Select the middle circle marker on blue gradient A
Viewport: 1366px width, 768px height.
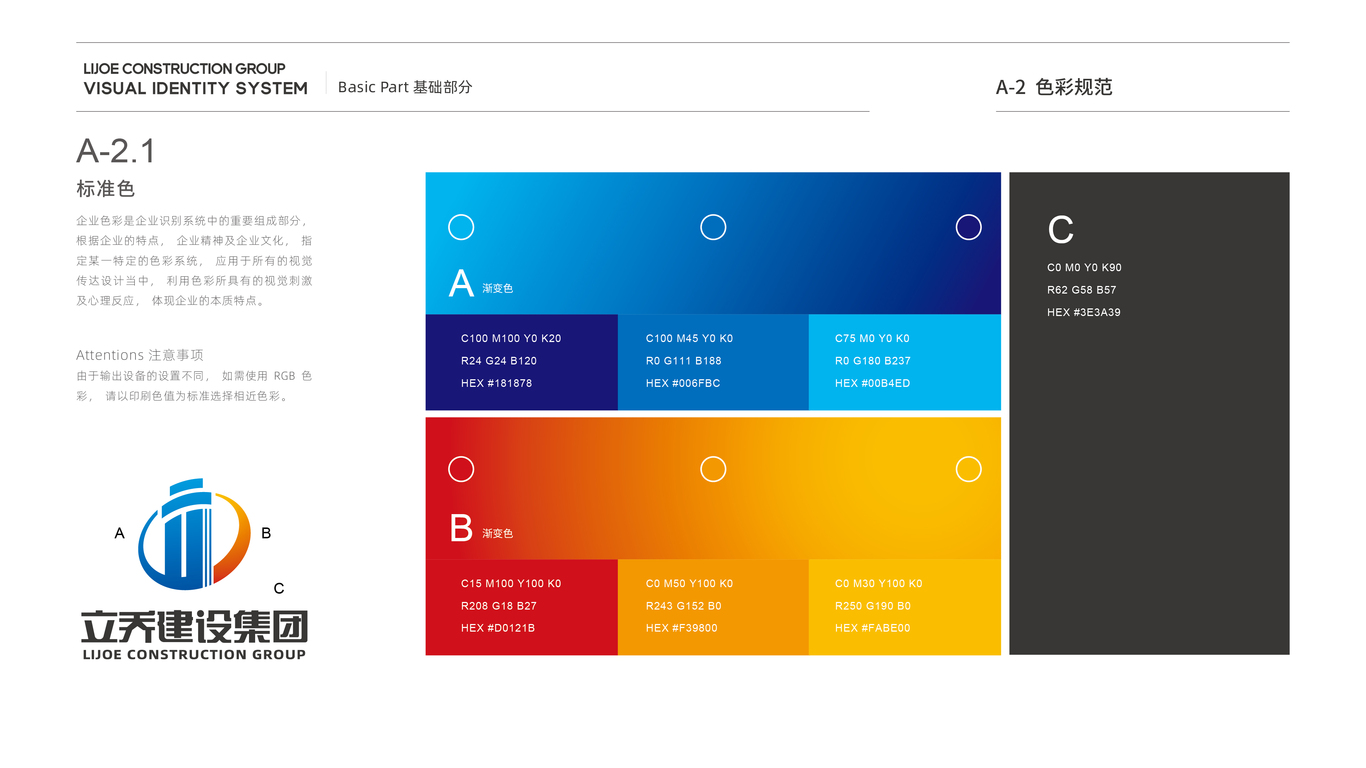pos(713,227)
